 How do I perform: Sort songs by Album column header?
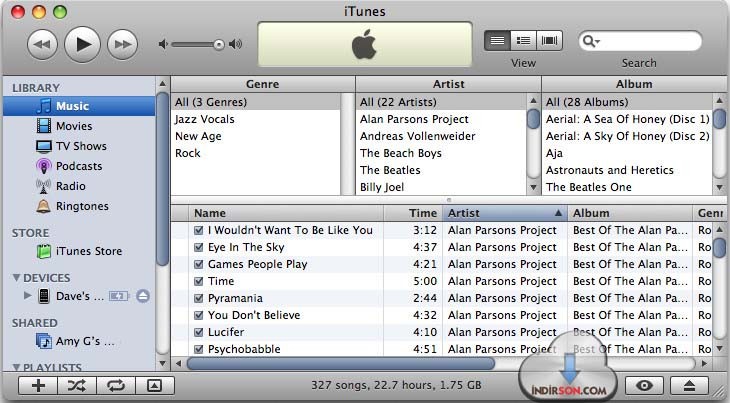tap(630, 213)
